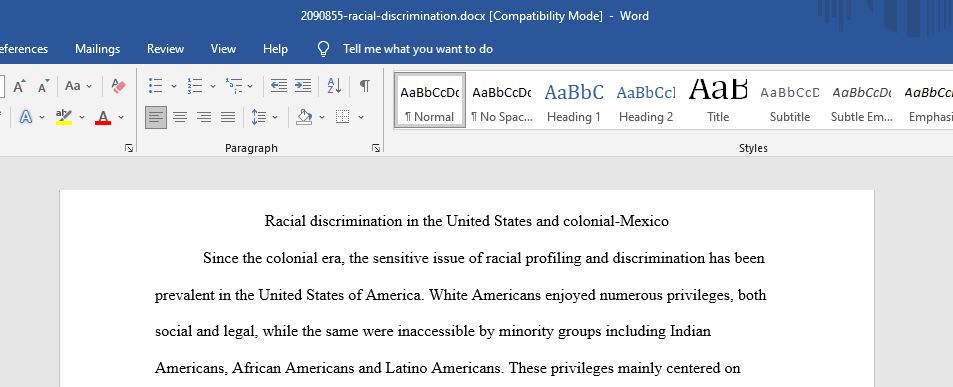Toggle justify alignment

pyautogui.click(x=228, y=117)
